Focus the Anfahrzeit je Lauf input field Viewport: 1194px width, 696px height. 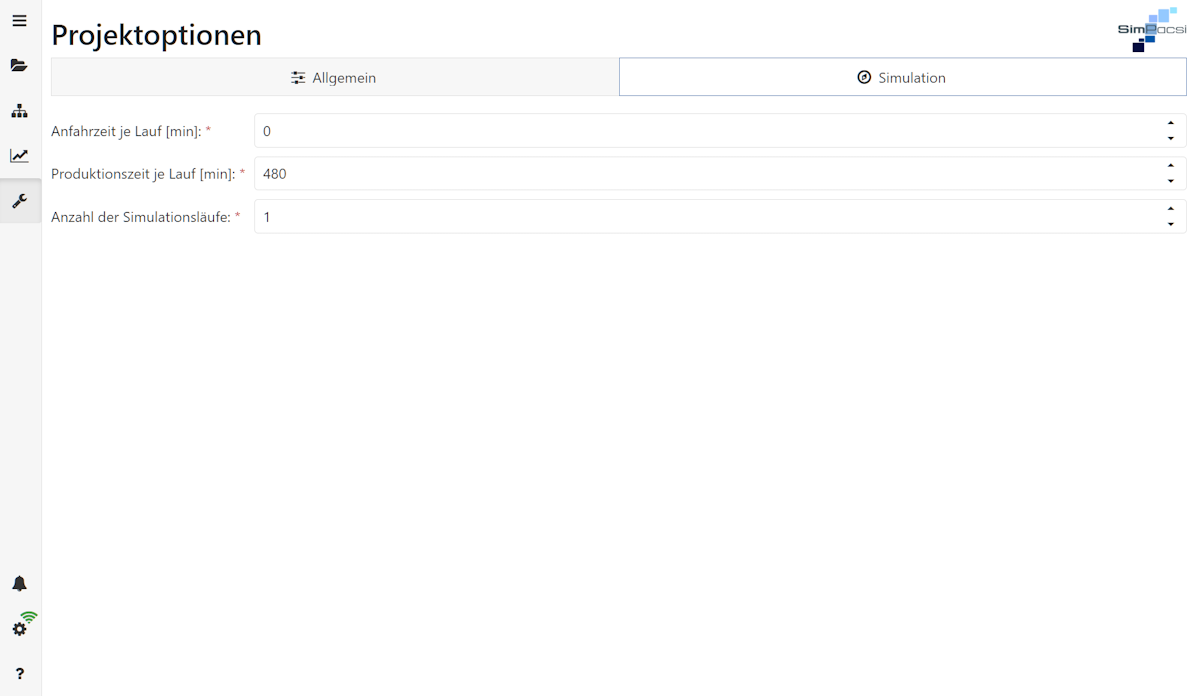(x=700, y=131)
